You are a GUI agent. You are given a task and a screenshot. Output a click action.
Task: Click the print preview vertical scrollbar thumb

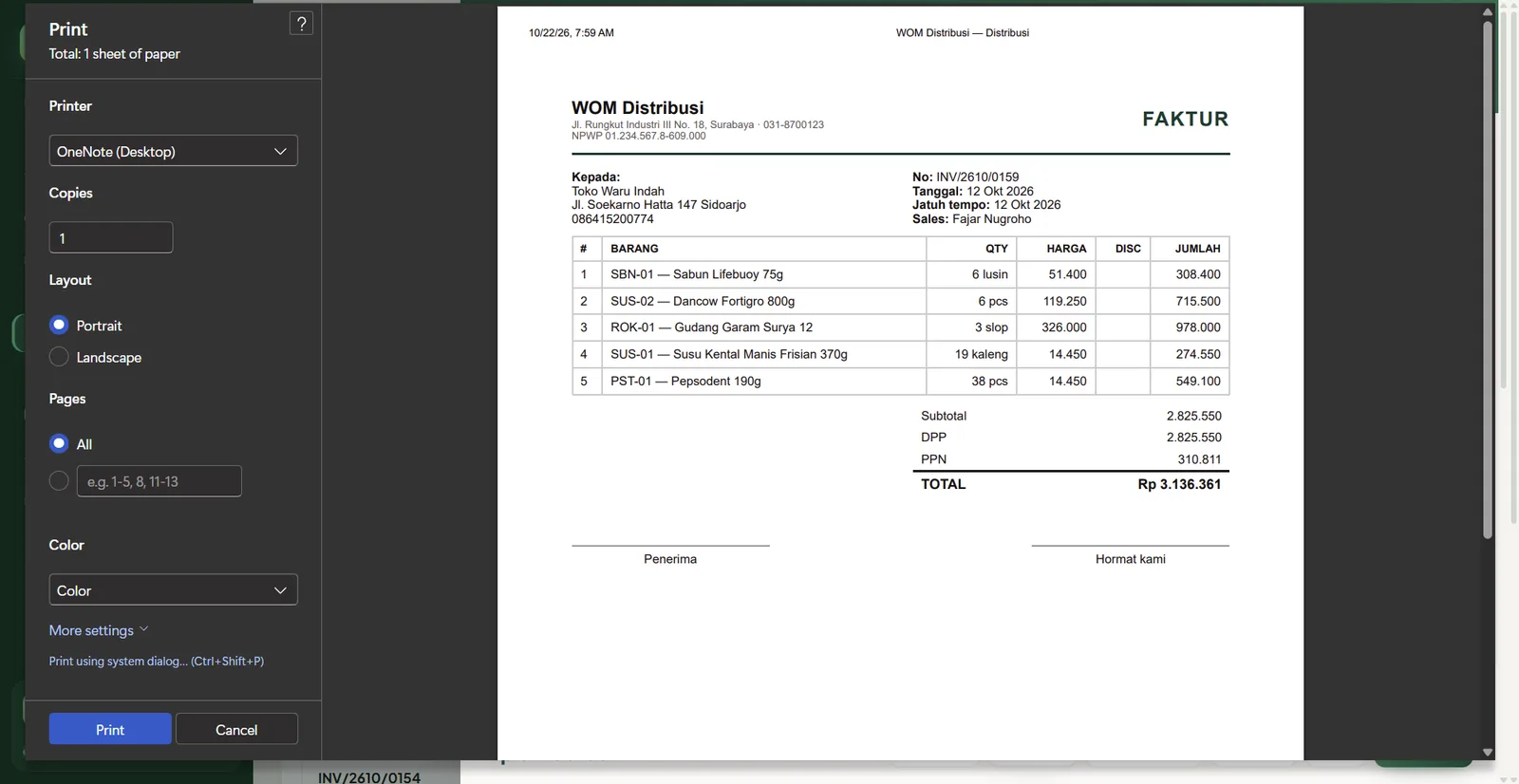(1488, 280)
